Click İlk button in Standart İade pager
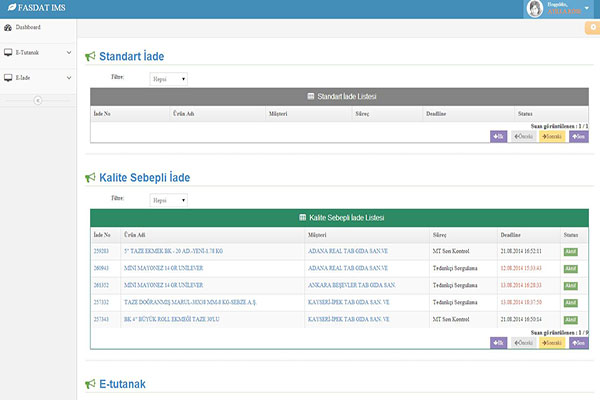The height and width of the screenshot is (400, 600). click(x=498, y=137)
